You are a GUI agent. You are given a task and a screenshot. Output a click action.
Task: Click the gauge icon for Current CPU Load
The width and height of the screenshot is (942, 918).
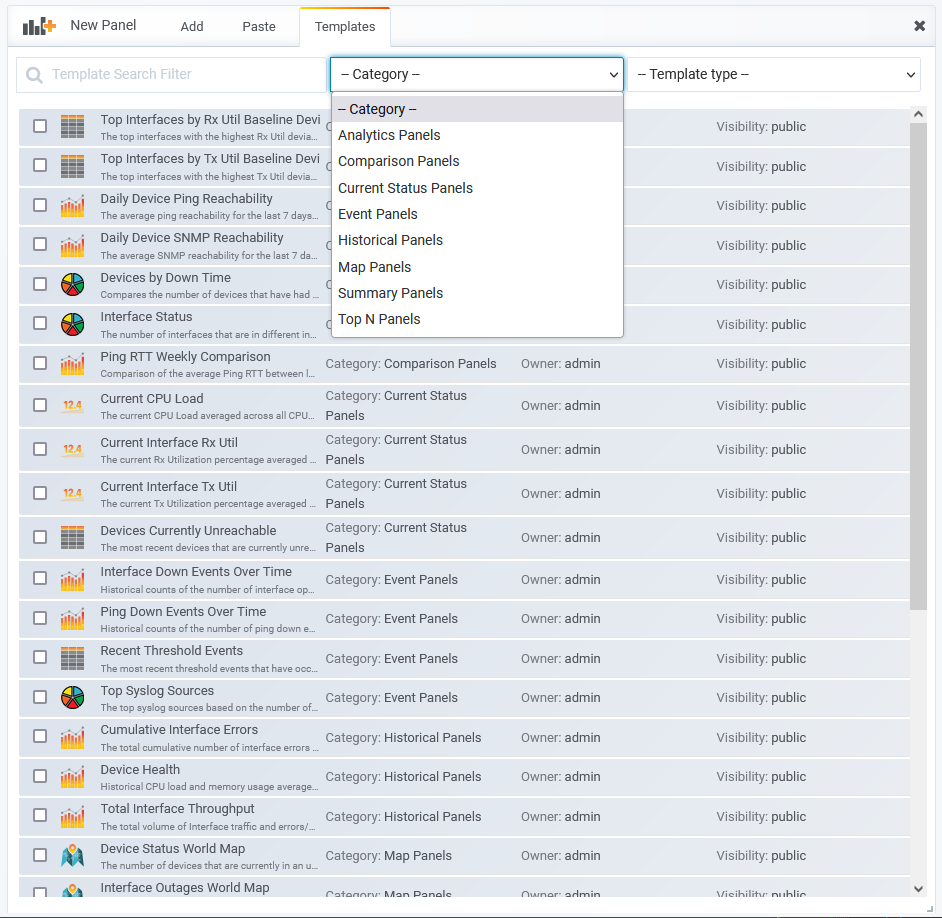pyautogui.click(x=72, y=405)
